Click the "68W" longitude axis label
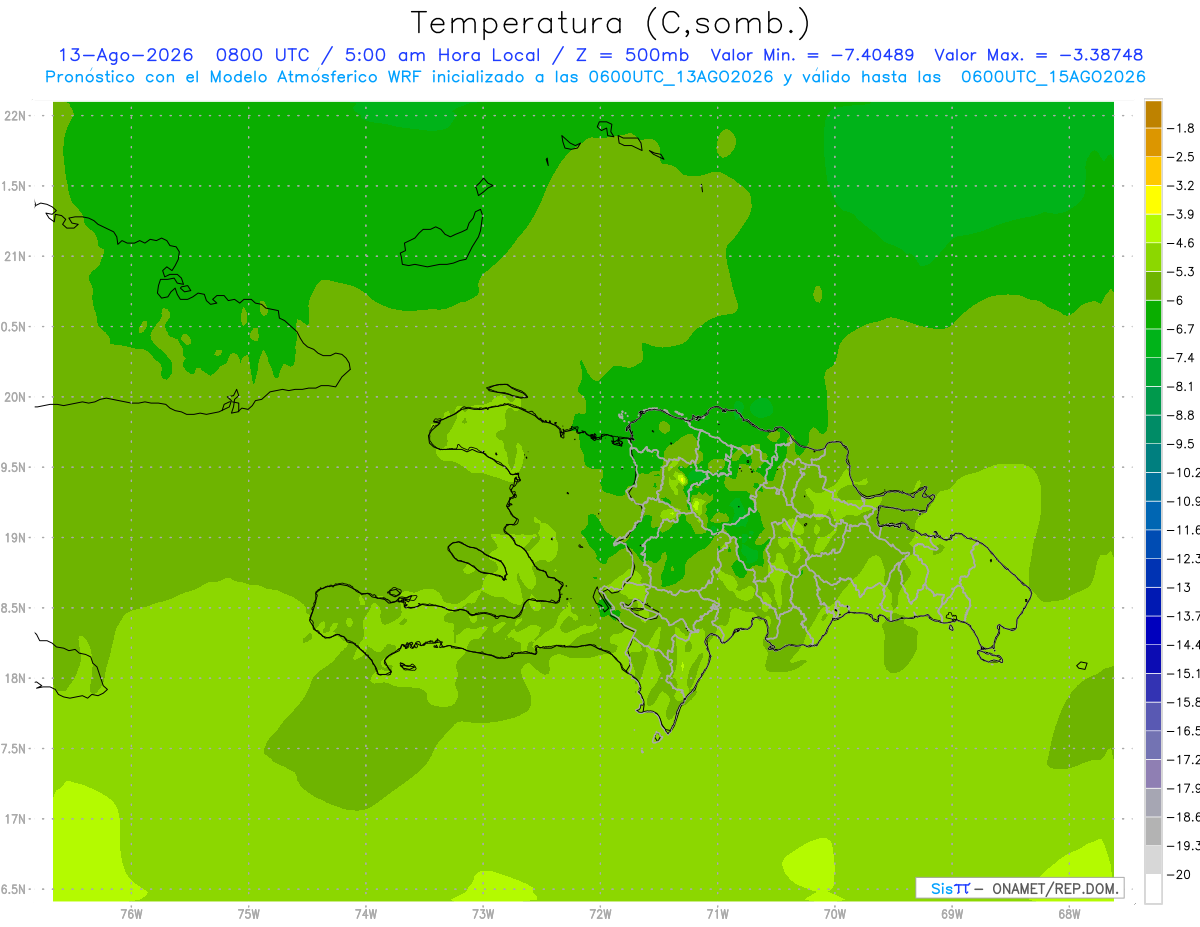 [1068, 914]
